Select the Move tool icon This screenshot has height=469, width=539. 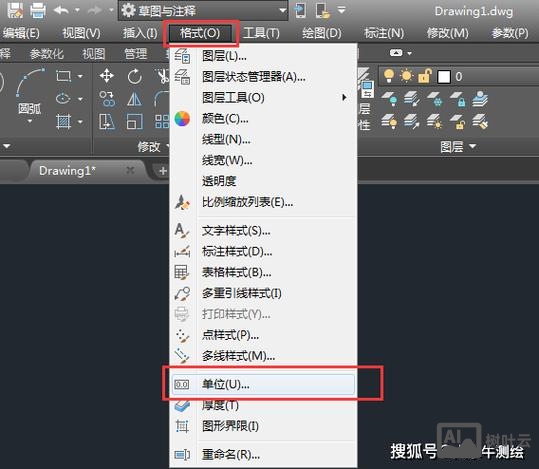click(x=107, y=76)
